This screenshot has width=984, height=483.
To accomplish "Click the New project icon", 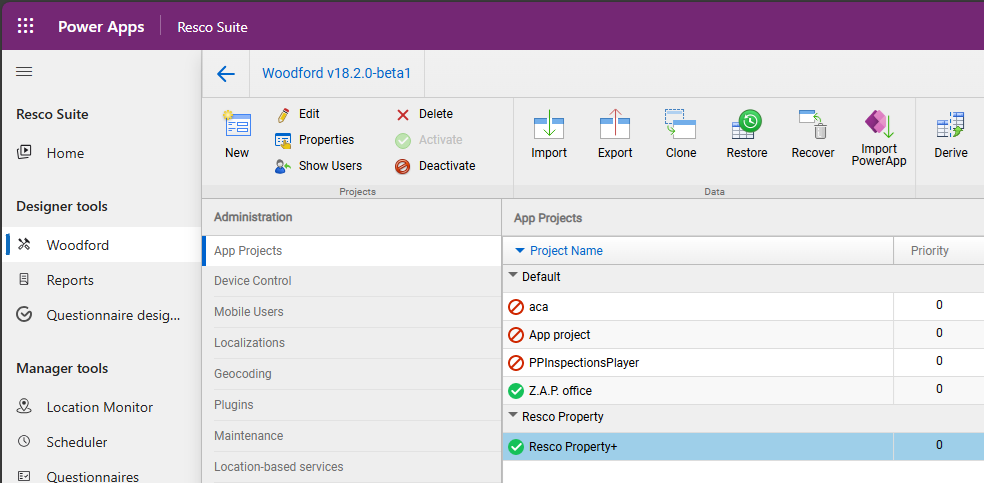I will [237, 126].
